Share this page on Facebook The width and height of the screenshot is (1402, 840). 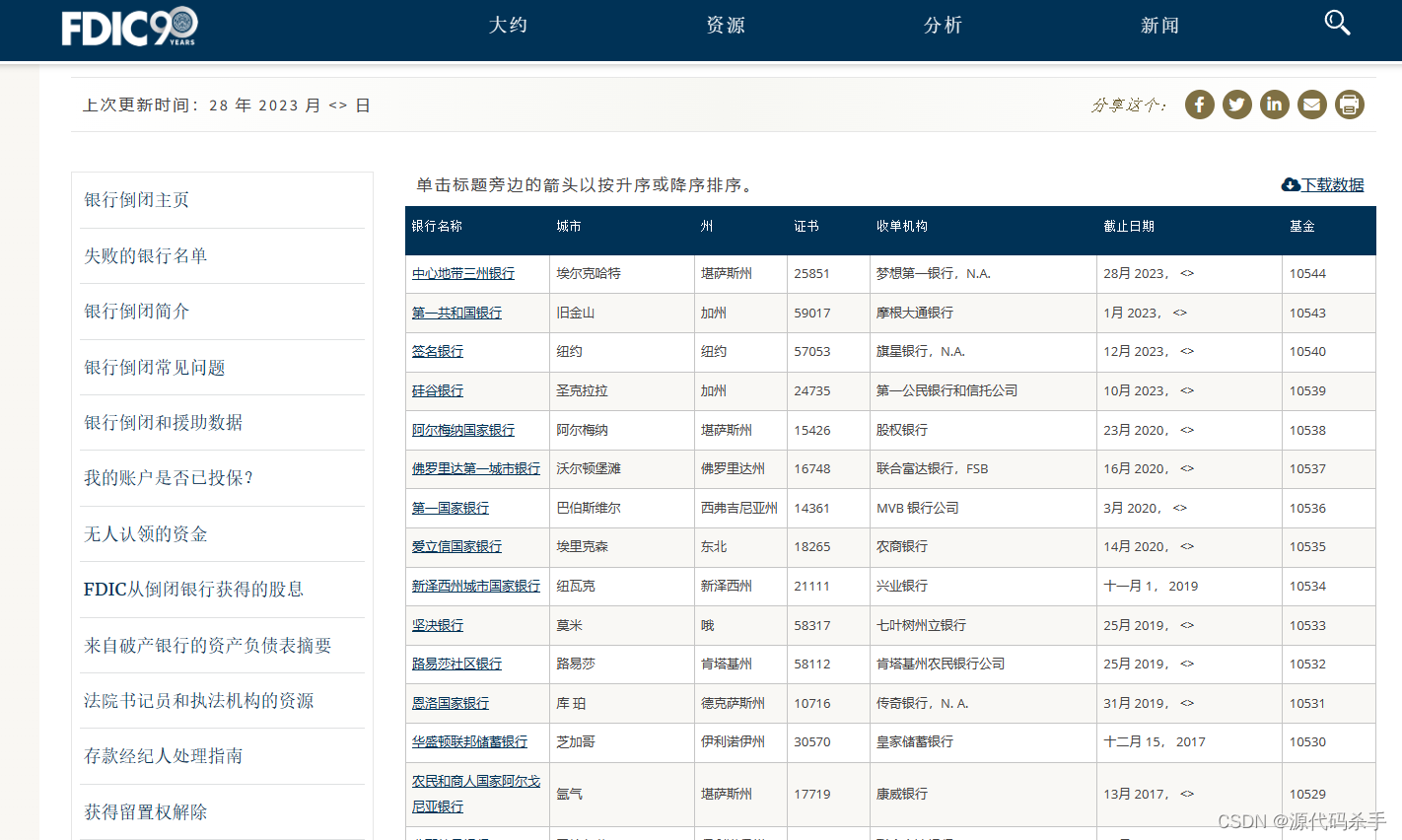pyautogui.click(x=1200, y=105)
